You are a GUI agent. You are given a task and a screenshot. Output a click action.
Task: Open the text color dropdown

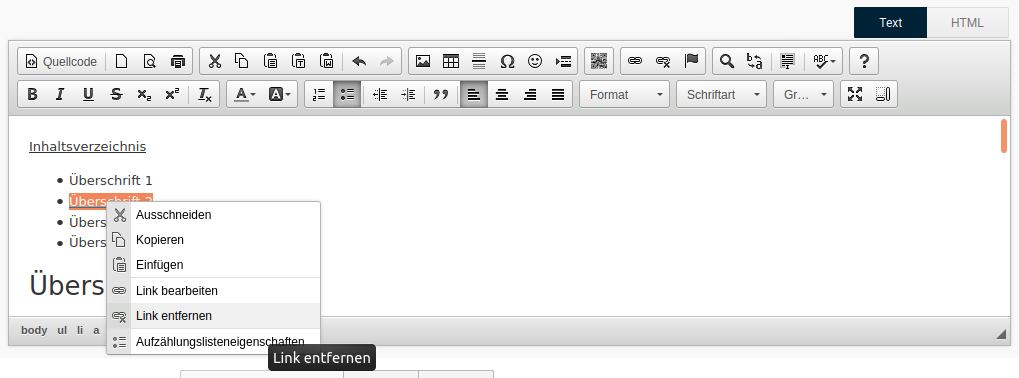click(x=245, y=94)
